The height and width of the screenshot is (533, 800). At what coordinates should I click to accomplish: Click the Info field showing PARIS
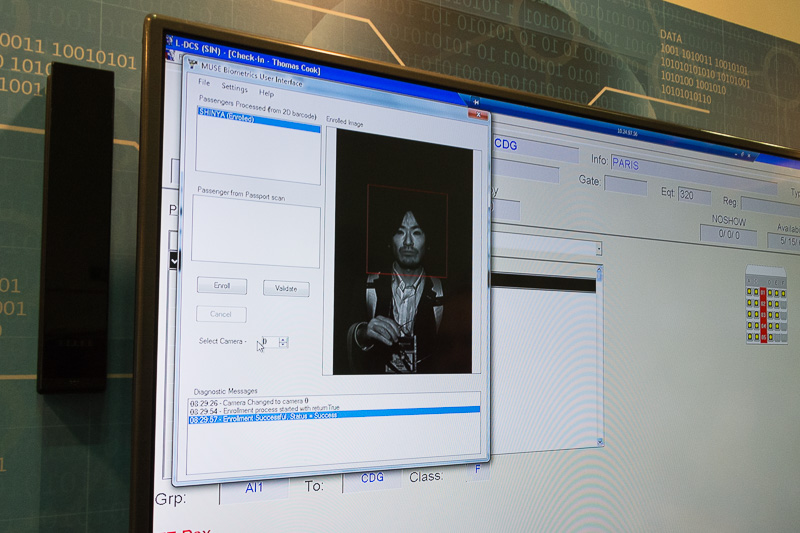pos(694,173)
